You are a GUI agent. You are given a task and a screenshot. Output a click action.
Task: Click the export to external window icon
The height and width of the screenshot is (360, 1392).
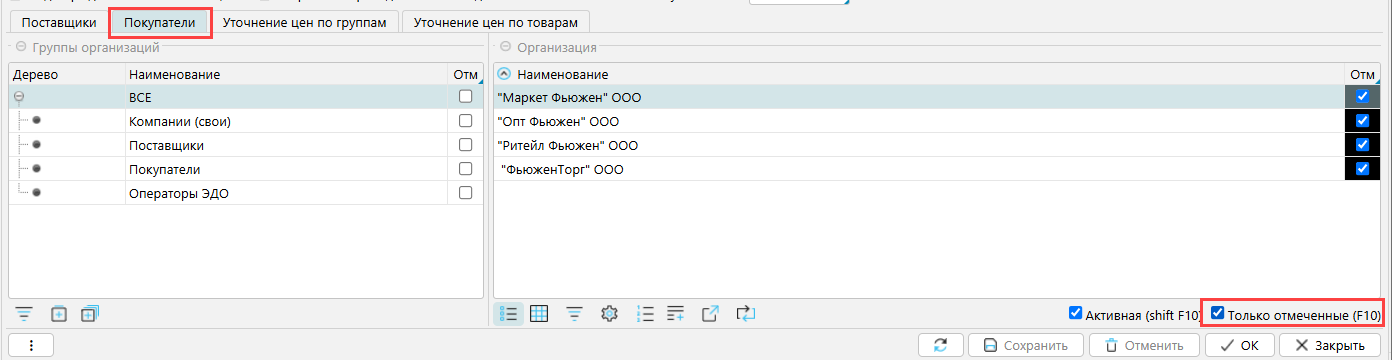coord(711,314)
